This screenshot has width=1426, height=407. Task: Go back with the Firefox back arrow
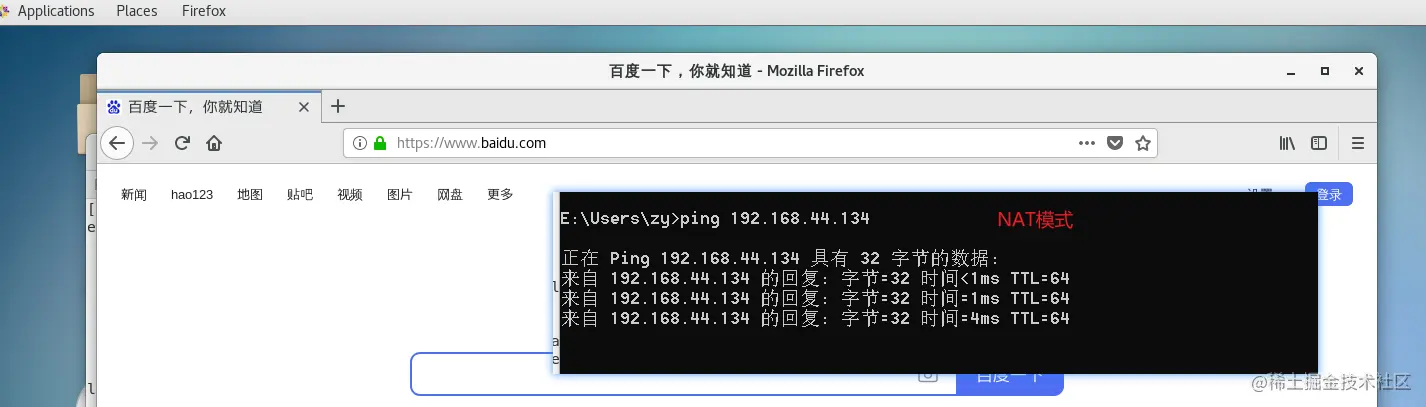point(117,143)
